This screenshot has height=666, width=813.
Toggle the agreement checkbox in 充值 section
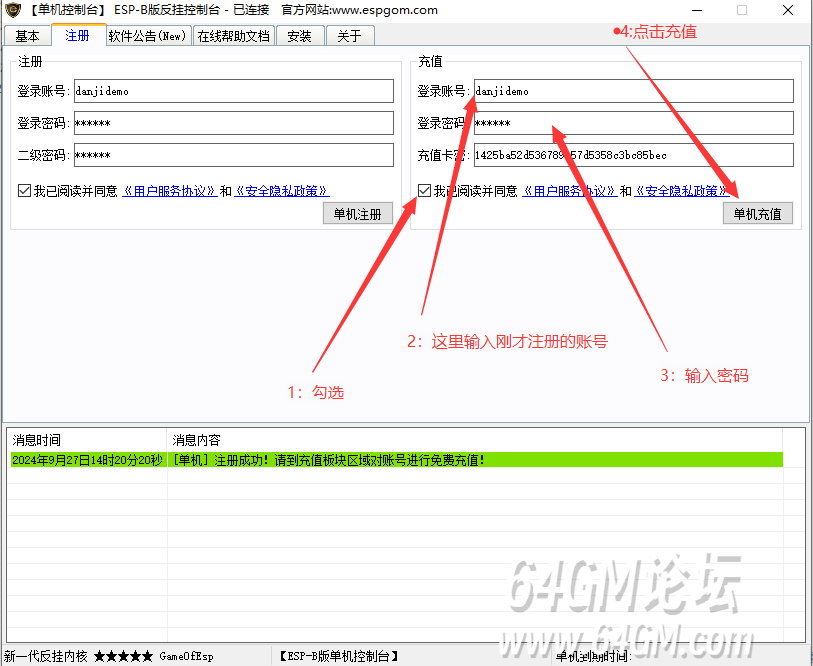tap(424, 191)
